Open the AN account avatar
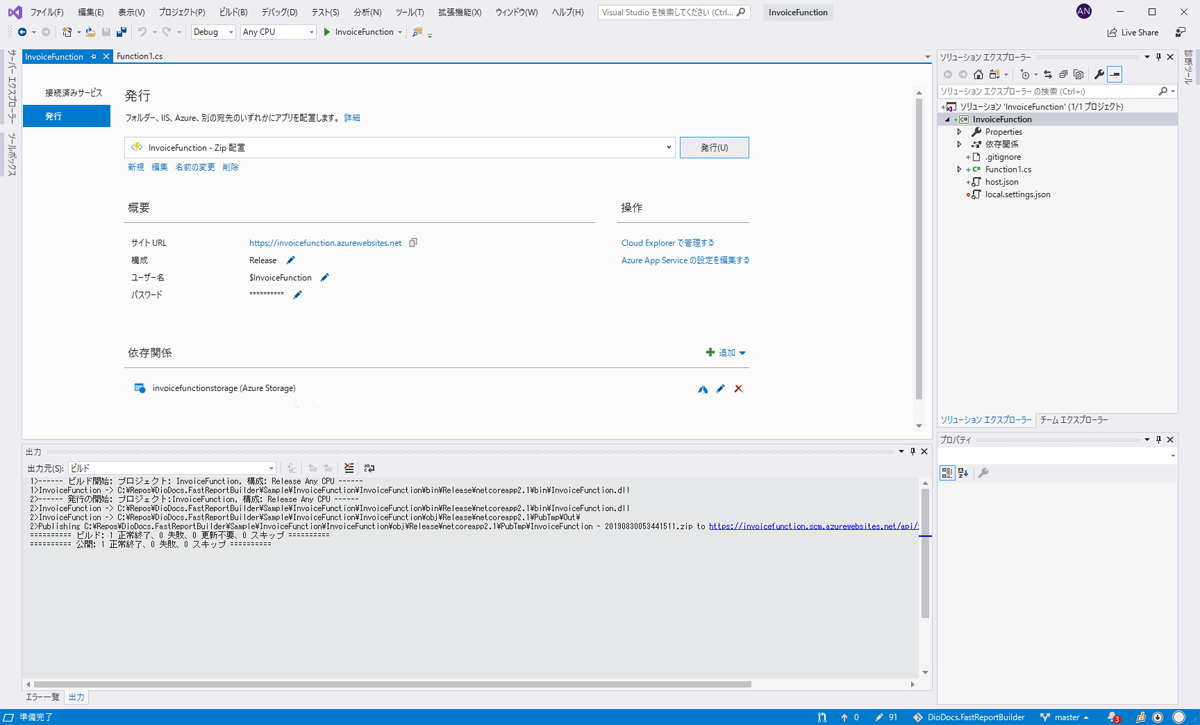The height and width of the screenshot is (725, 1200). (1084, 11)
